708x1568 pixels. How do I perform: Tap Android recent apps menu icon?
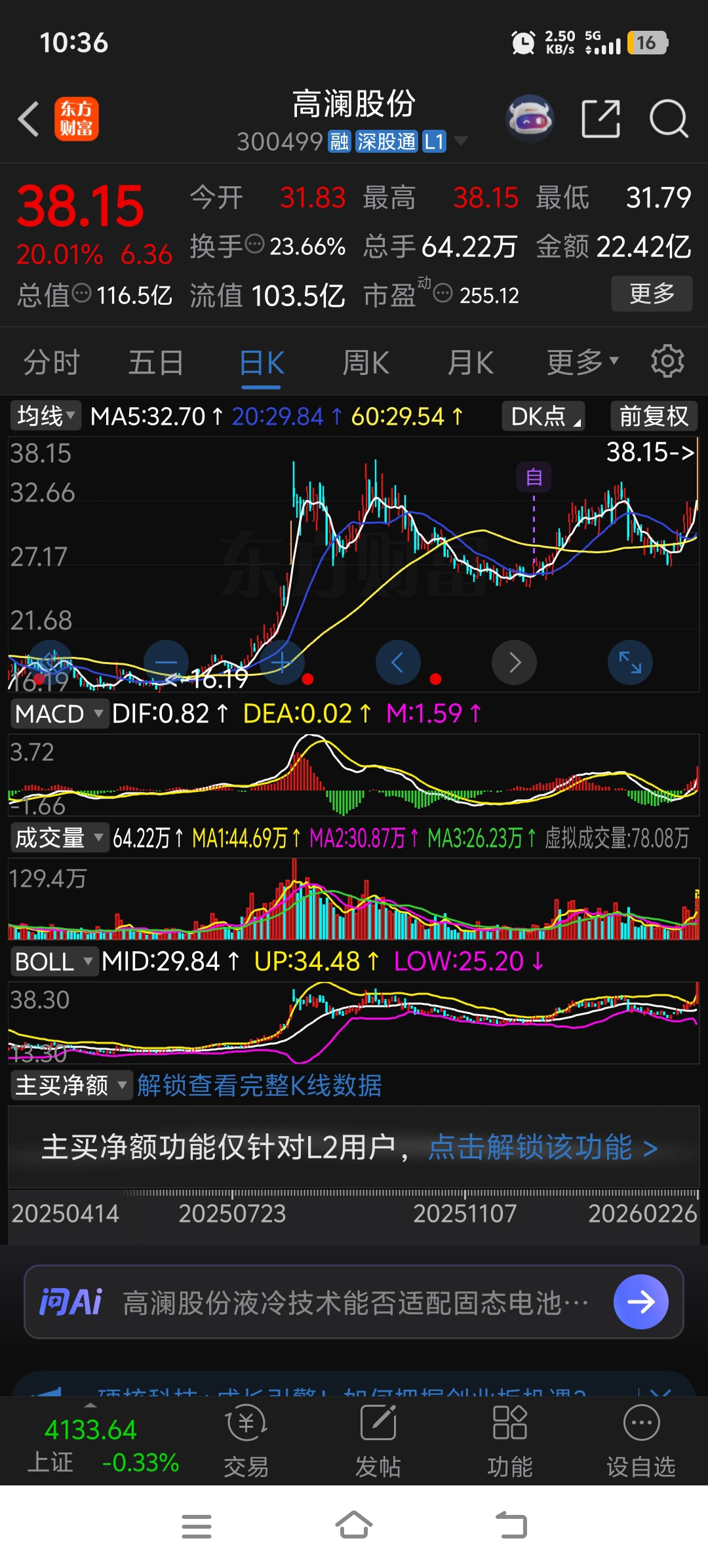[x=197, y=1526]
